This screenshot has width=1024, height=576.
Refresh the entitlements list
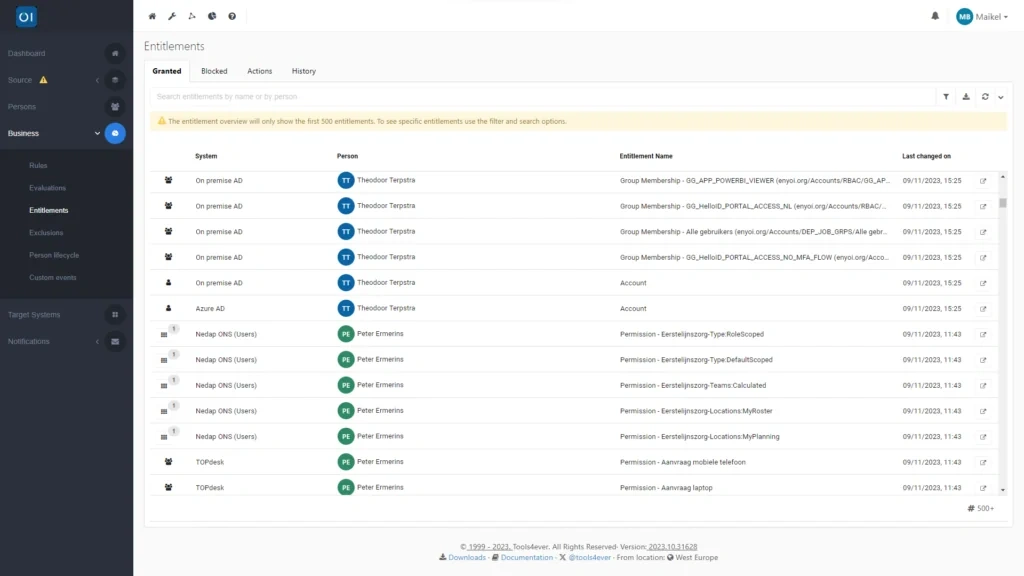point(985,97)
